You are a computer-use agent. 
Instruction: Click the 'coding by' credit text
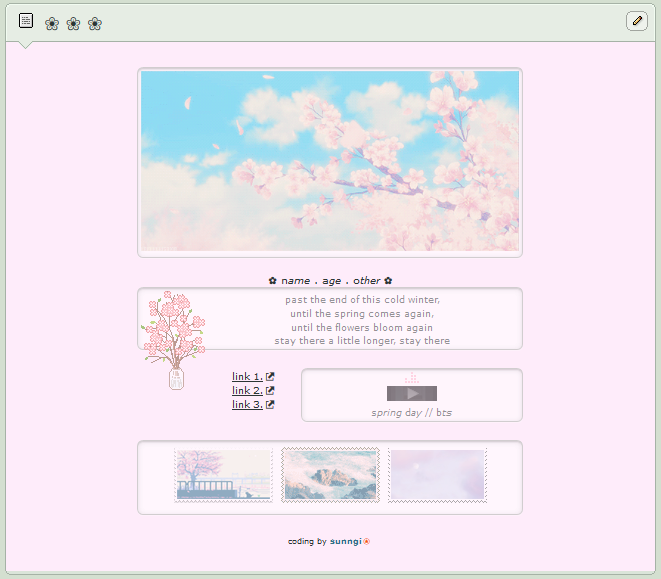pyautogui.click(x=307, y=541)
